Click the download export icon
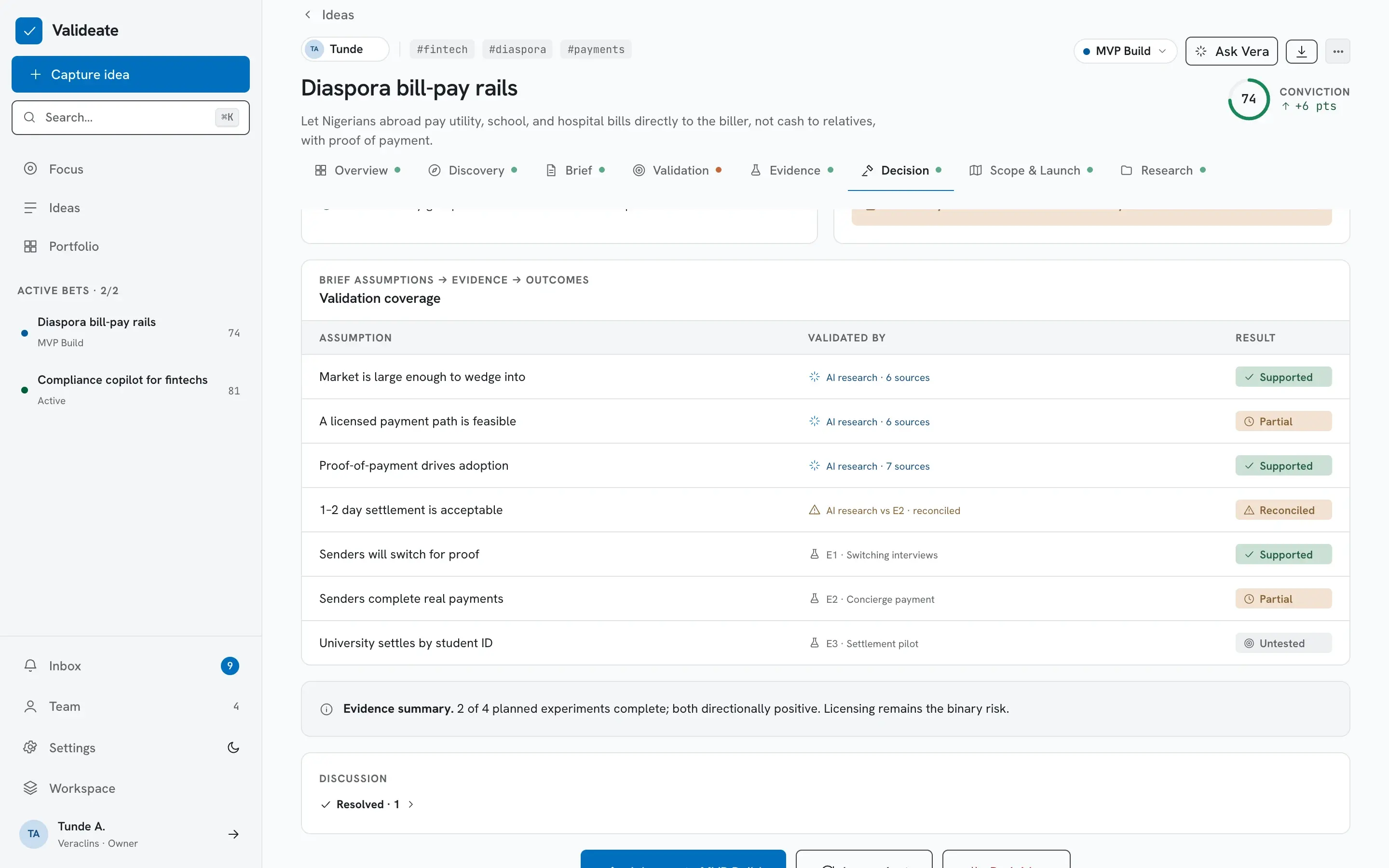 (1301, 51)
